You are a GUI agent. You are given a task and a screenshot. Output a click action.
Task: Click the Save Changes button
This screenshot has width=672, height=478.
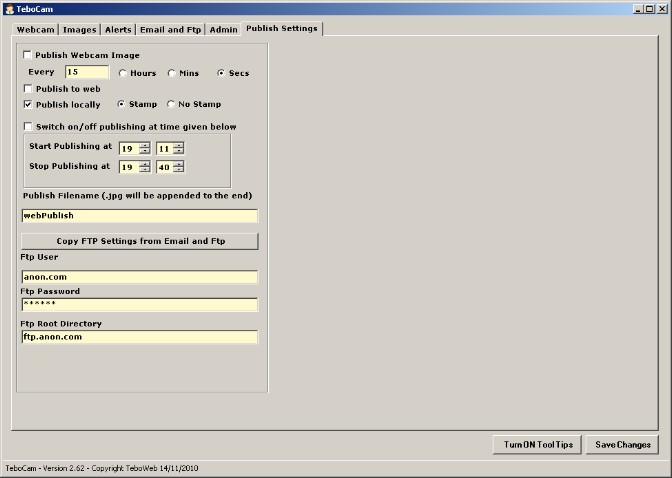(622, 445)
